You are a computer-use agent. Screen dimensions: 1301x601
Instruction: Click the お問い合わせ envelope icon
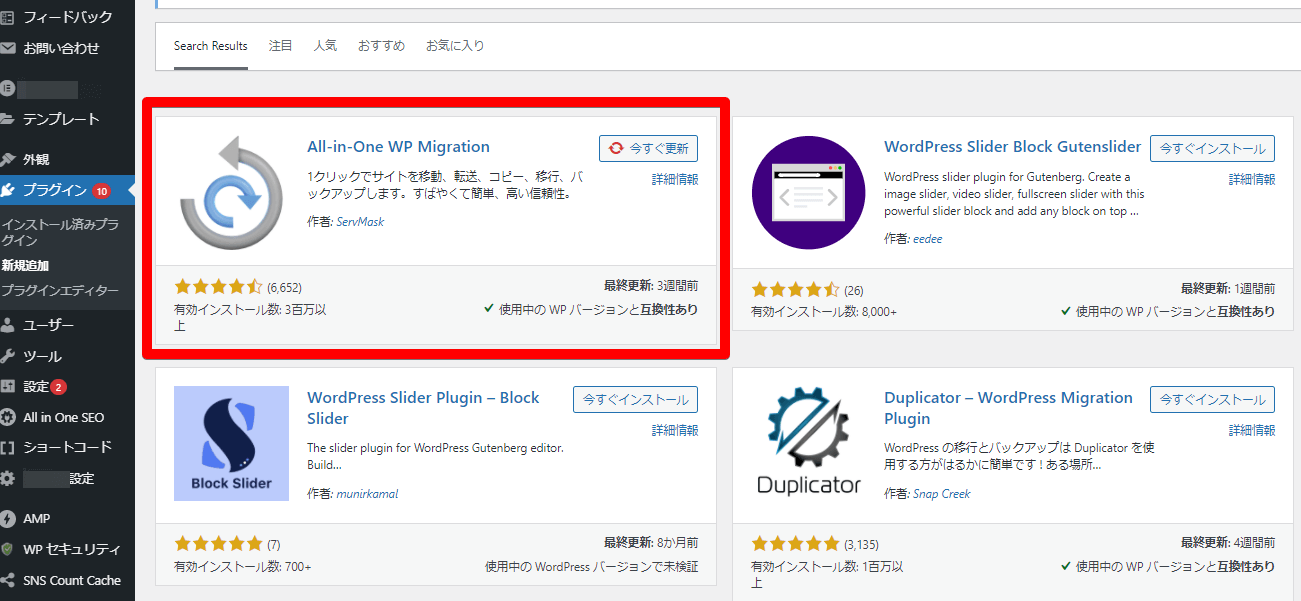coord(8,48)
